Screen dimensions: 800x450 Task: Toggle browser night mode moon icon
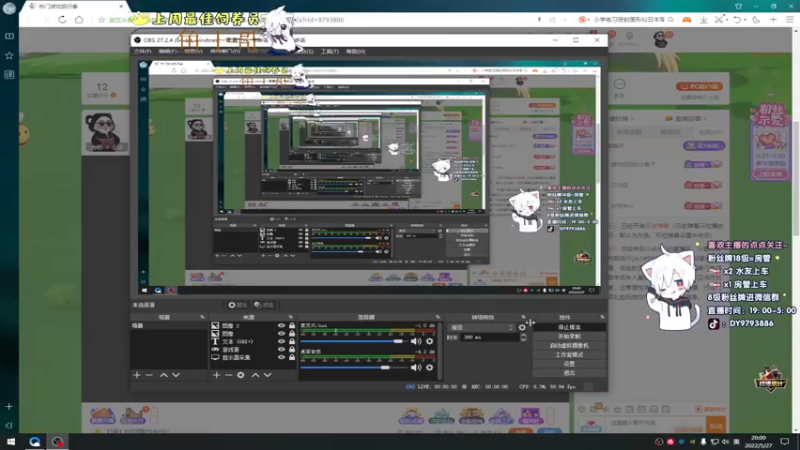[x=756, y=20]
